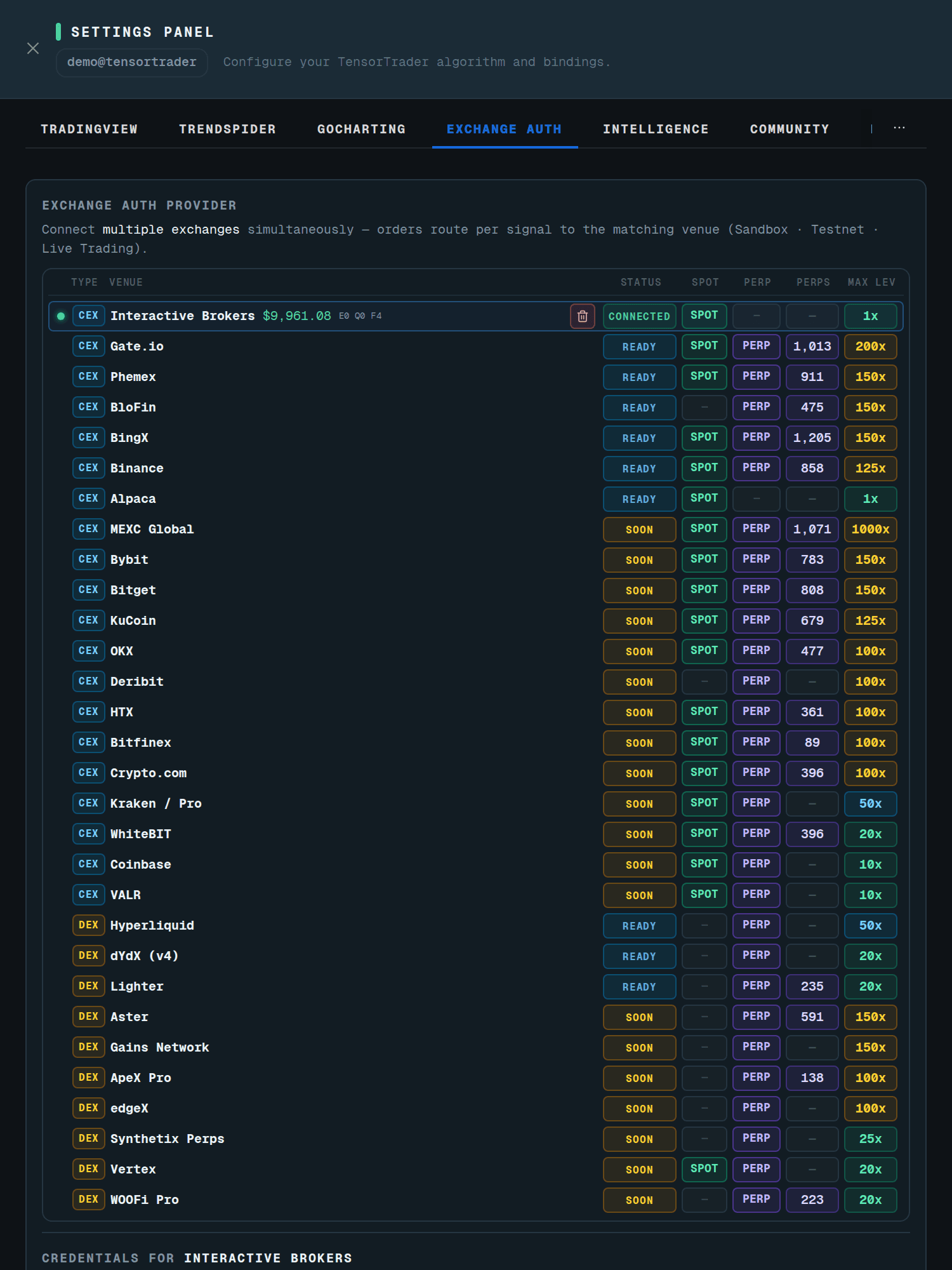This screenshot has height=1270, width=952.
Task: Click the MAX LEV column header
Action: click(x=871, y=283)
